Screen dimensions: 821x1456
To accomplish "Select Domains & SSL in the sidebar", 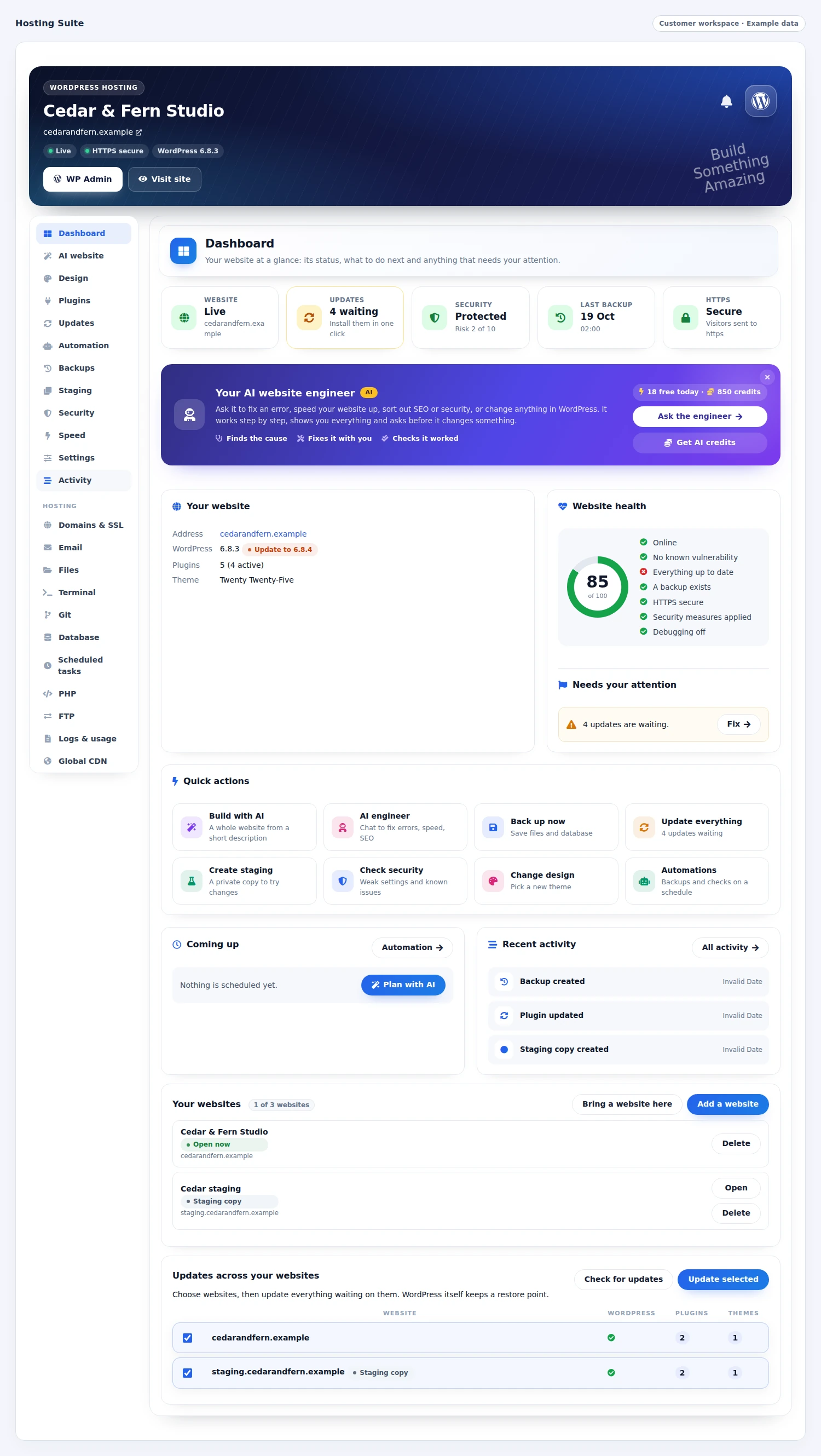I will [x=84, y=525].
